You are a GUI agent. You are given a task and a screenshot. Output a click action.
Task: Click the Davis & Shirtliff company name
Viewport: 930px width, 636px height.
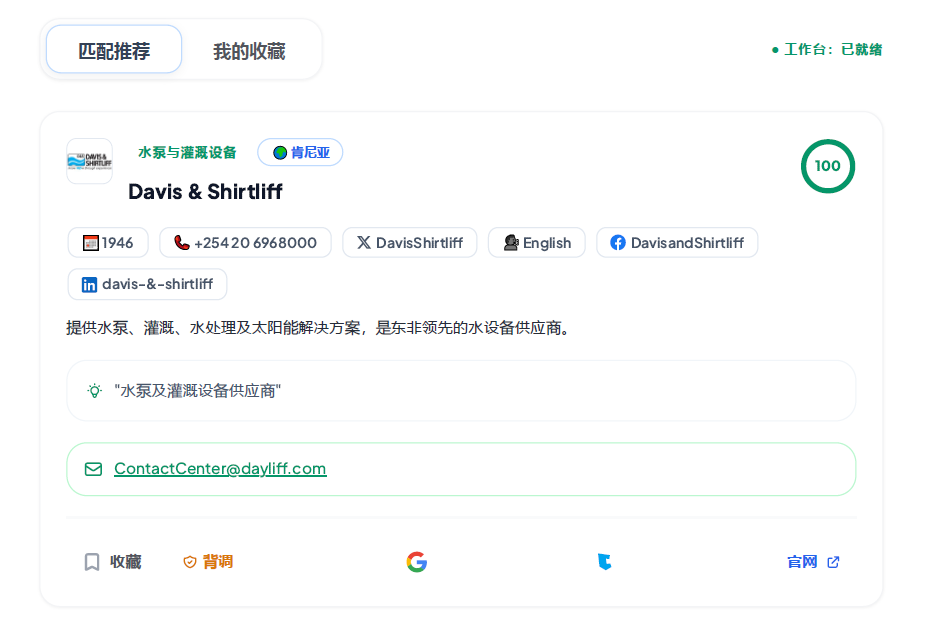coord(205,192)
